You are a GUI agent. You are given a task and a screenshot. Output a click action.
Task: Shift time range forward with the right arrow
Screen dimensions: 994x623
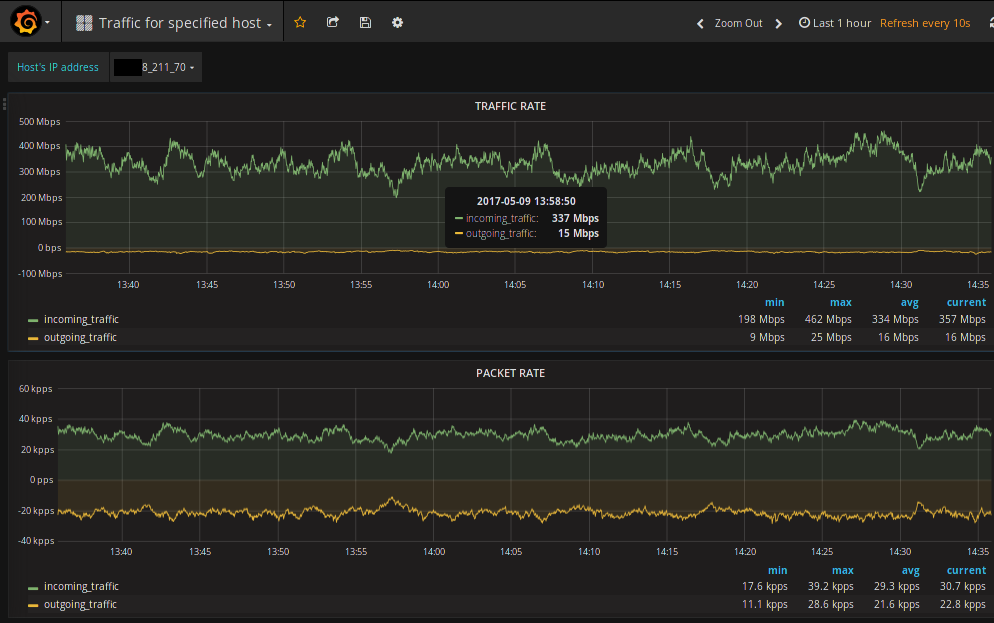pos(779,23)
